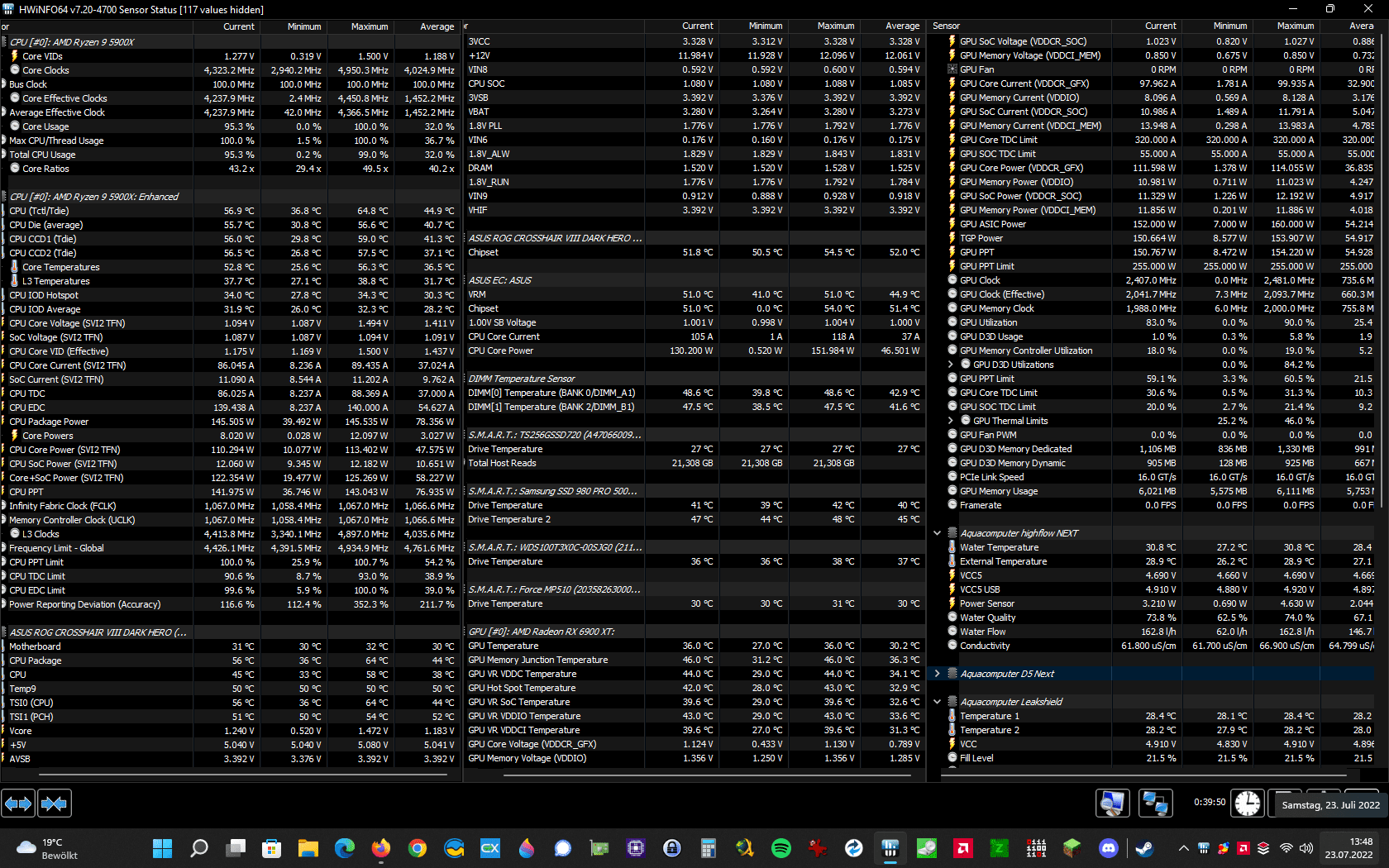Select the CPU [#0]: AMD Ryzen 9 5900X header

230,42
